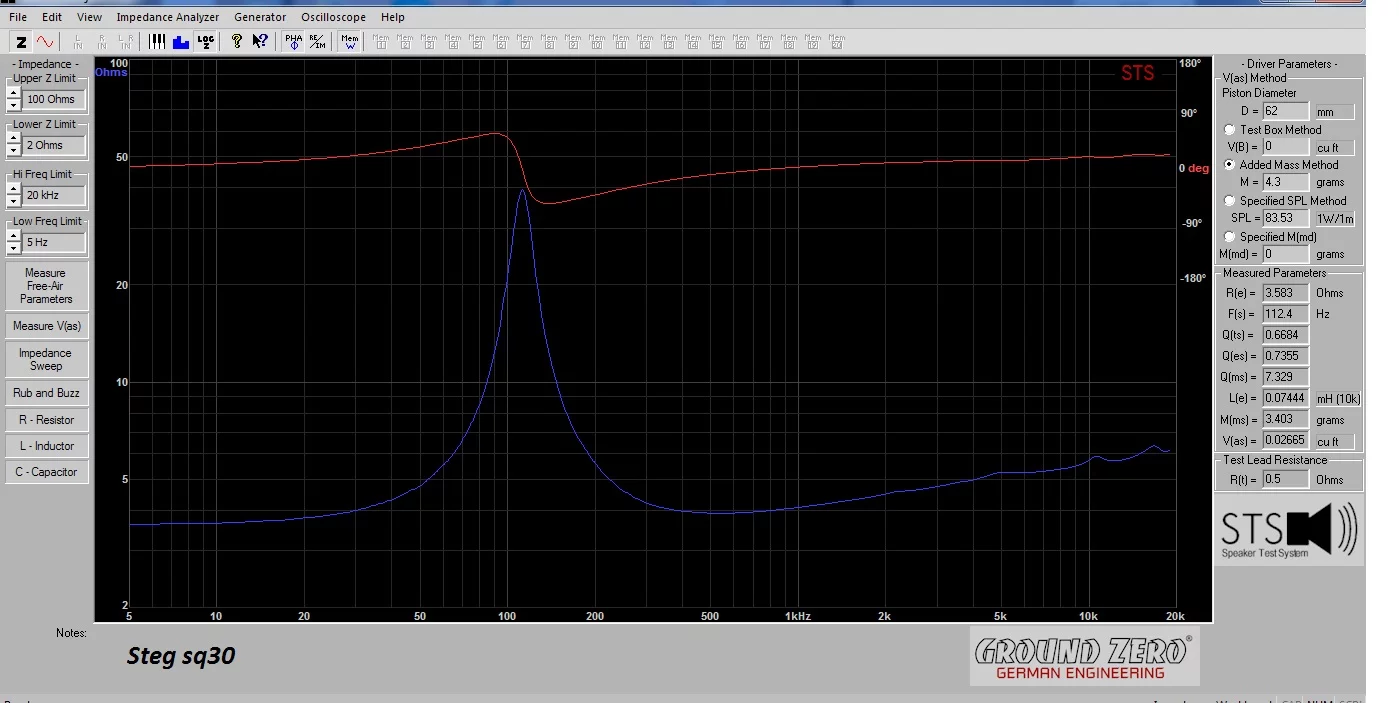Select the Z impedance mode icon

pos(21,42)
